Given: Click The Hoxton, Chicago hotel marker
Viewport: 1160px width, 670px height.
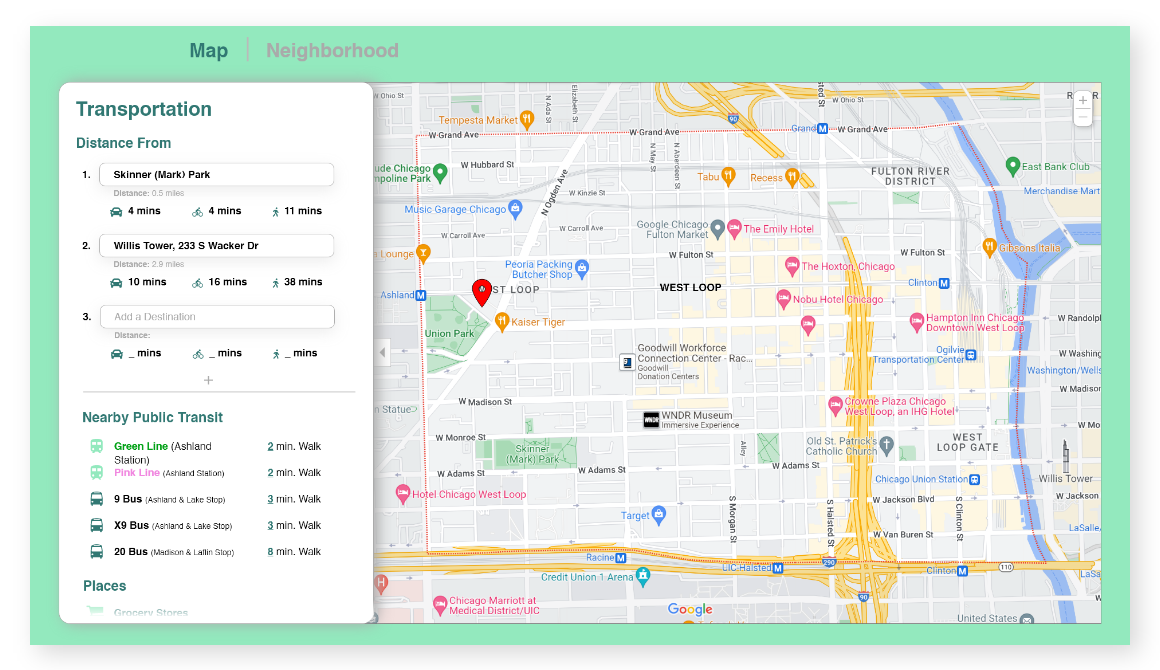Looking at the screenshot, I should 792,265.
